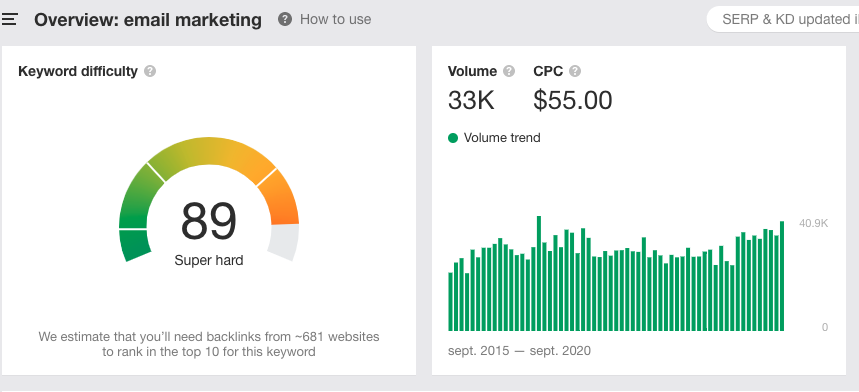859x392 pixels.
Task: Click the Super hard difficulty label
Action: tap(209, 261)
